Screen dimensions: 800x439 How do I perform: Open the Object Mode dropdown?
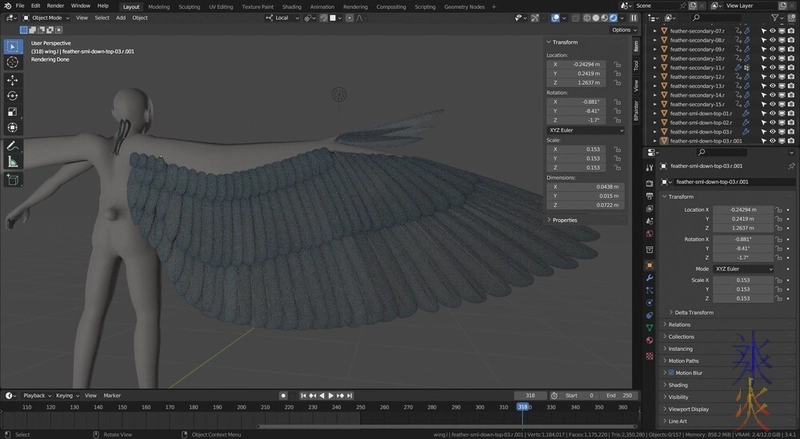pos(49,18)
